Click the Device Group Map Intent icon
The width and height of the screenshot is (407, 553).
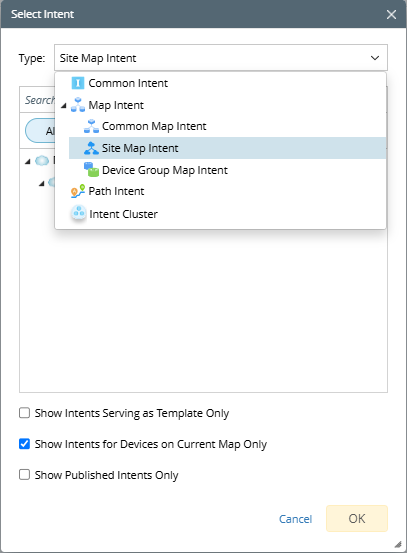click(91, 170)
